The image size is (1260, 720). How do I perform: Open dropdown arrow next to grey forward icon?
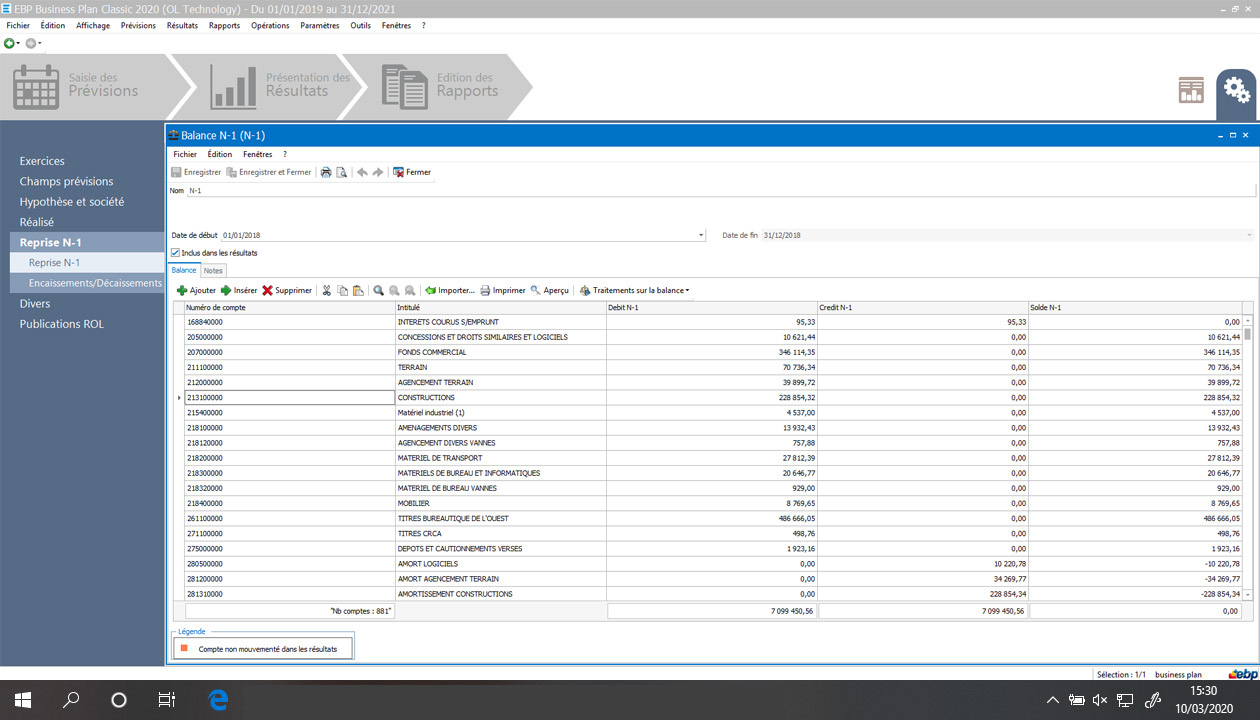[x=40, y=43]
